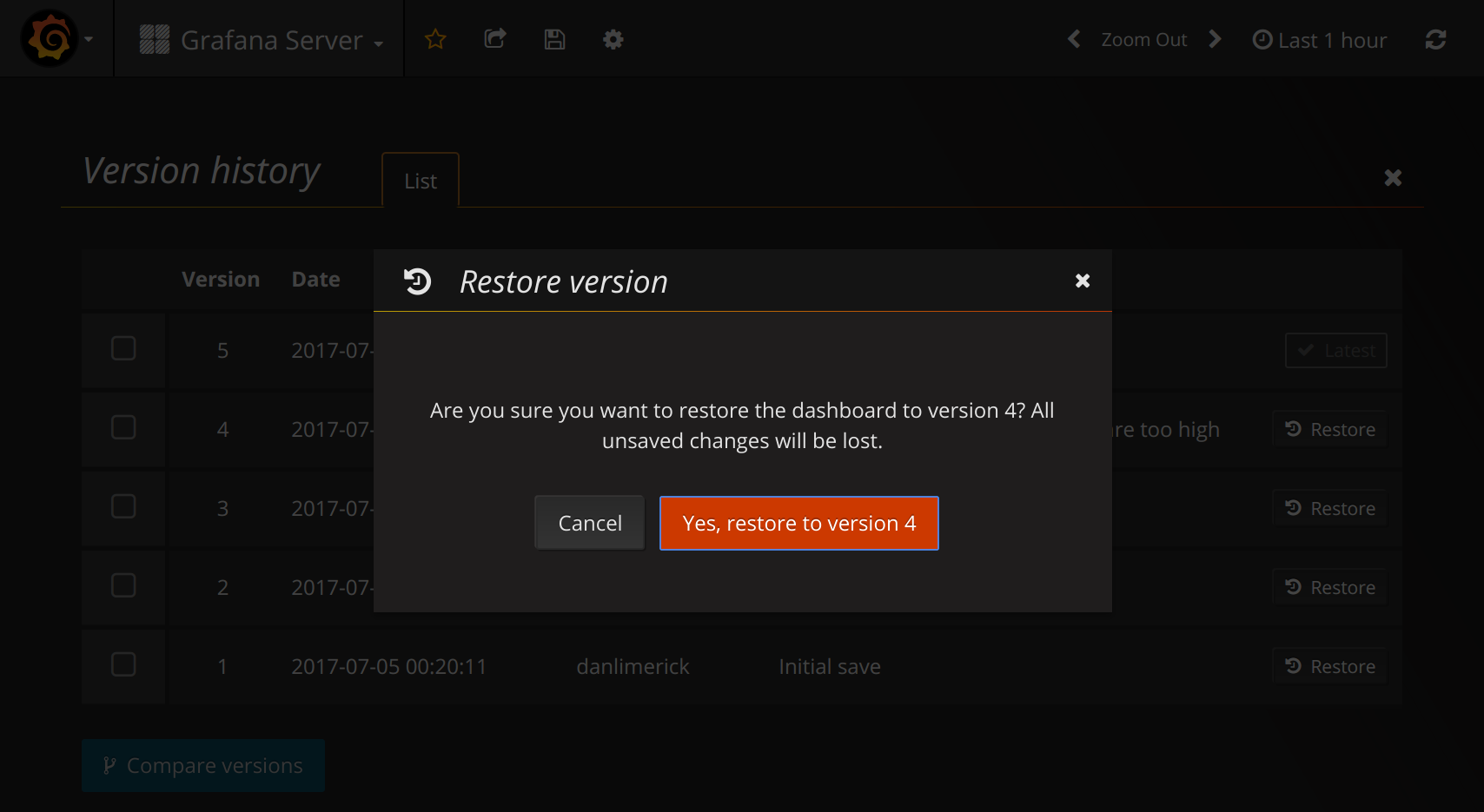Switch to the List tab
The width and height of the screenshot is (1484, 812).
[x=421, y=182]
